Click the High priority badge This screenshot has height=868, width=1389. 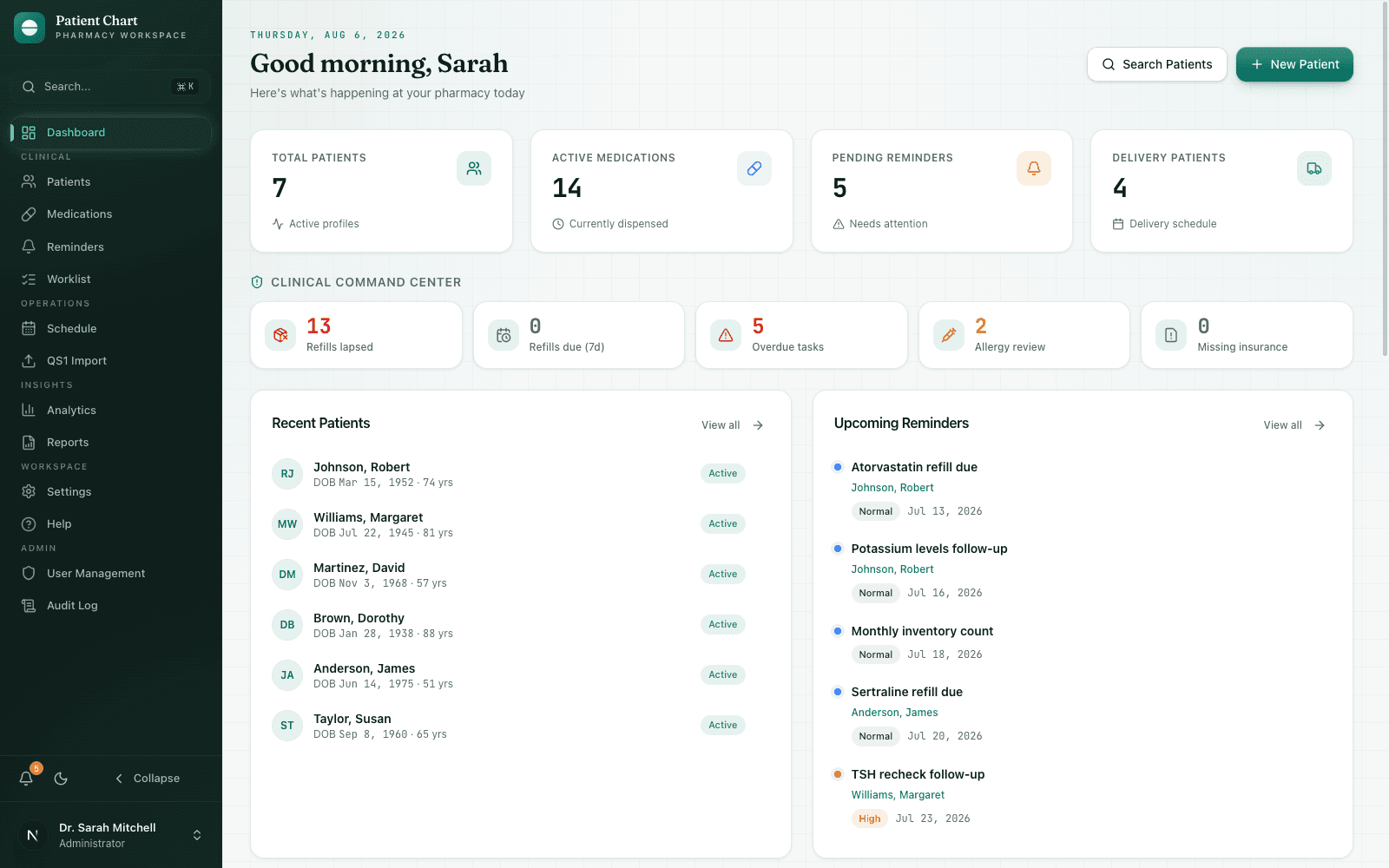pyautogui.click(x=869, y=819)
